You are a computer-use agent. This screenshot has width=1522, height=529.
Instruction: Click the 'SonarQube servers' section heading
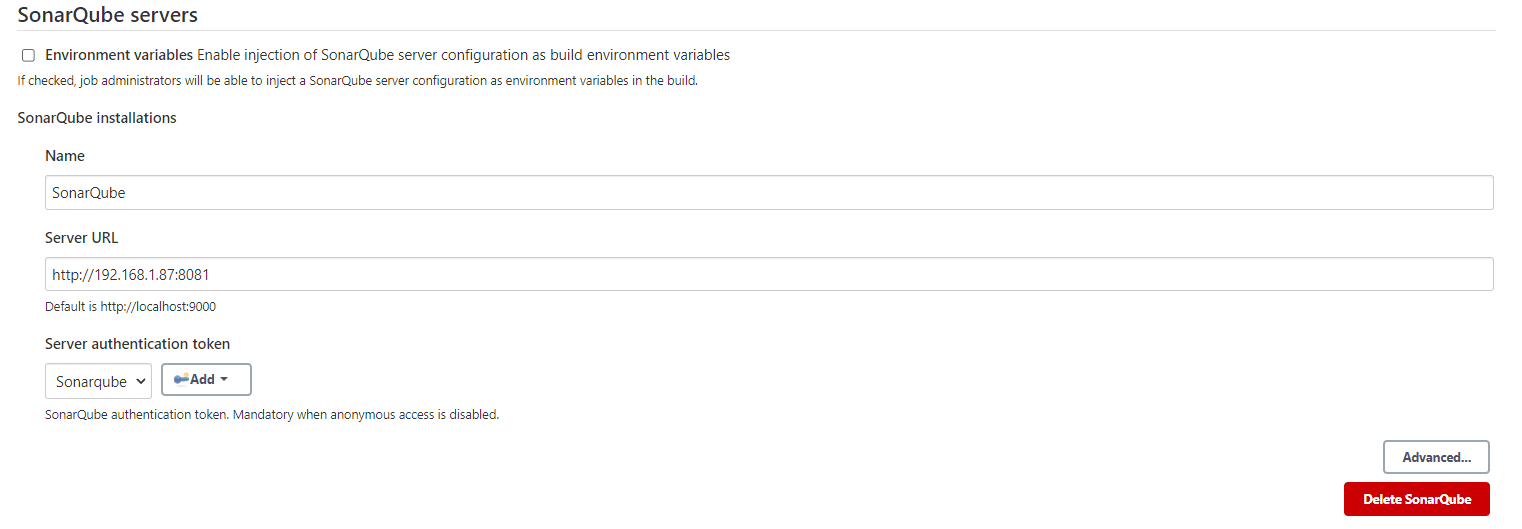(108, 15)
